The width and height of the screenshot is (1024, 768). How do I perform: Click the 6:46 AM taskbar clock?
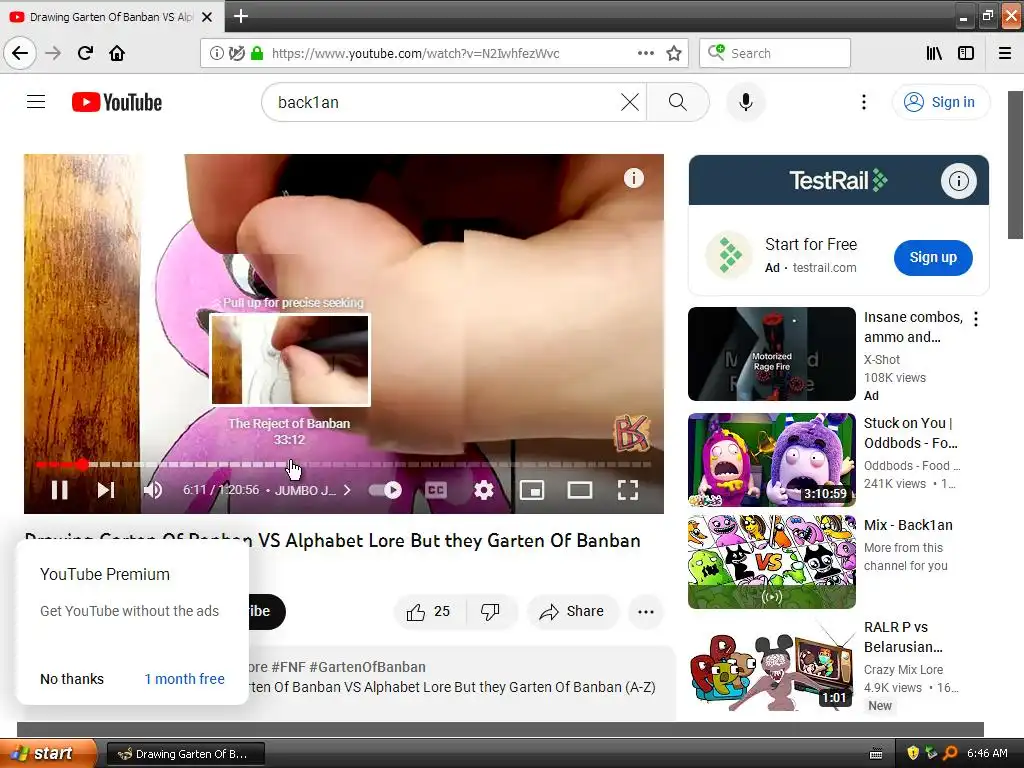[x=987, y=753]
